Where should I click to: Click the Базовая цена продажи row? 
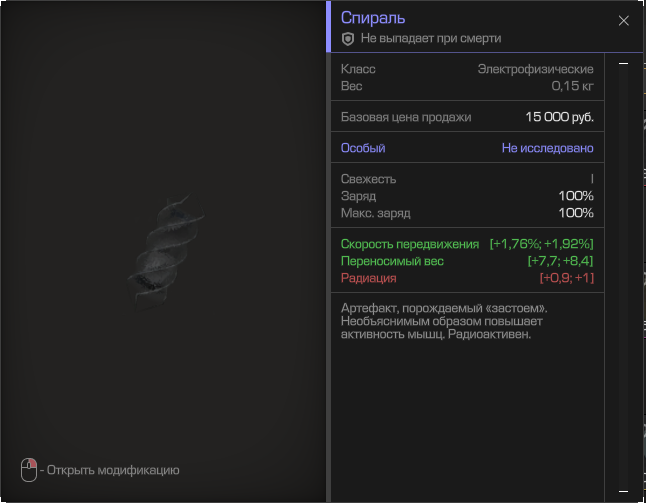467,117
